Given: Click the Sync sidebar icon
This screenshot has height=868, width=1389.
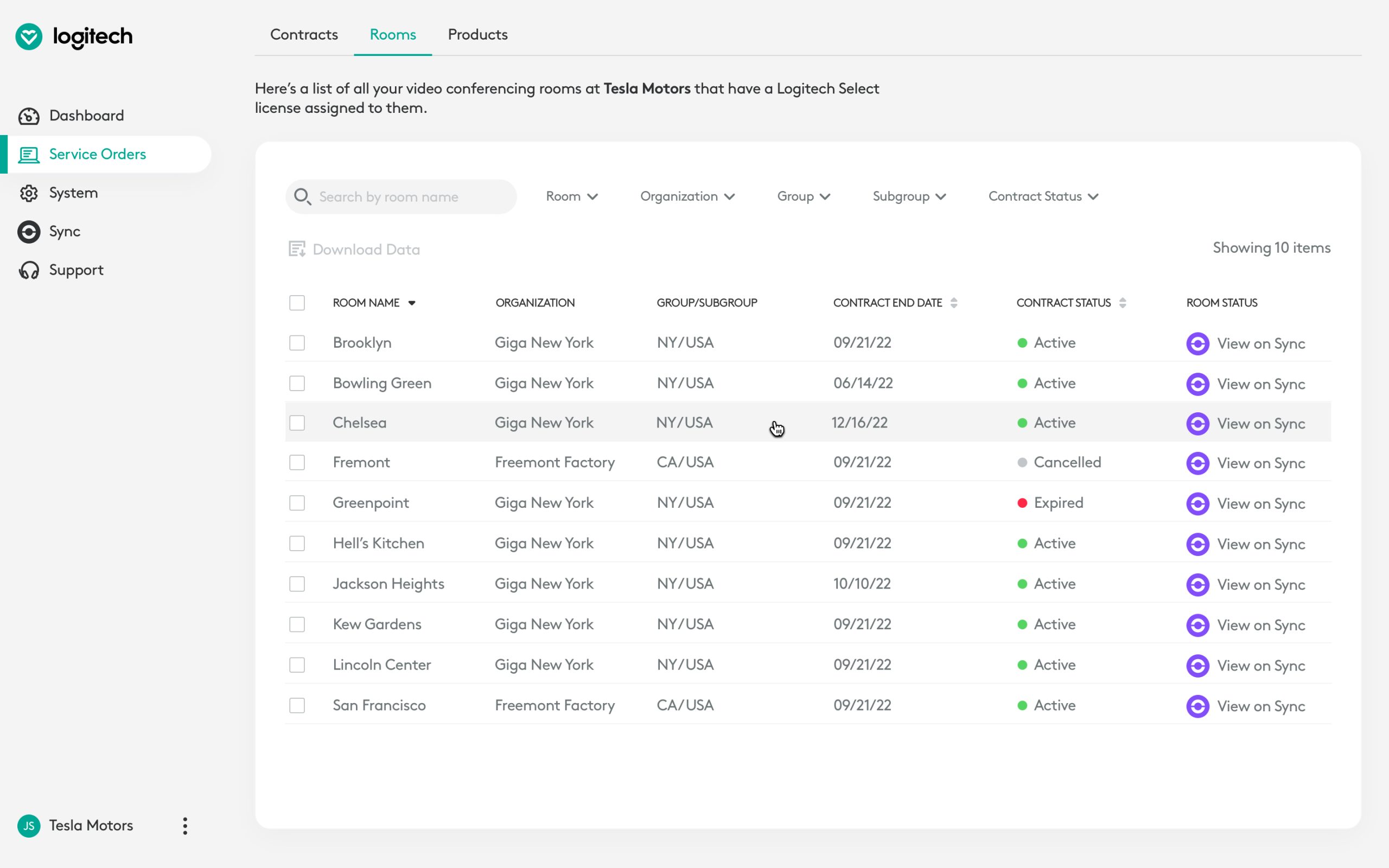Looking at the screenshot, I should 29,231.
